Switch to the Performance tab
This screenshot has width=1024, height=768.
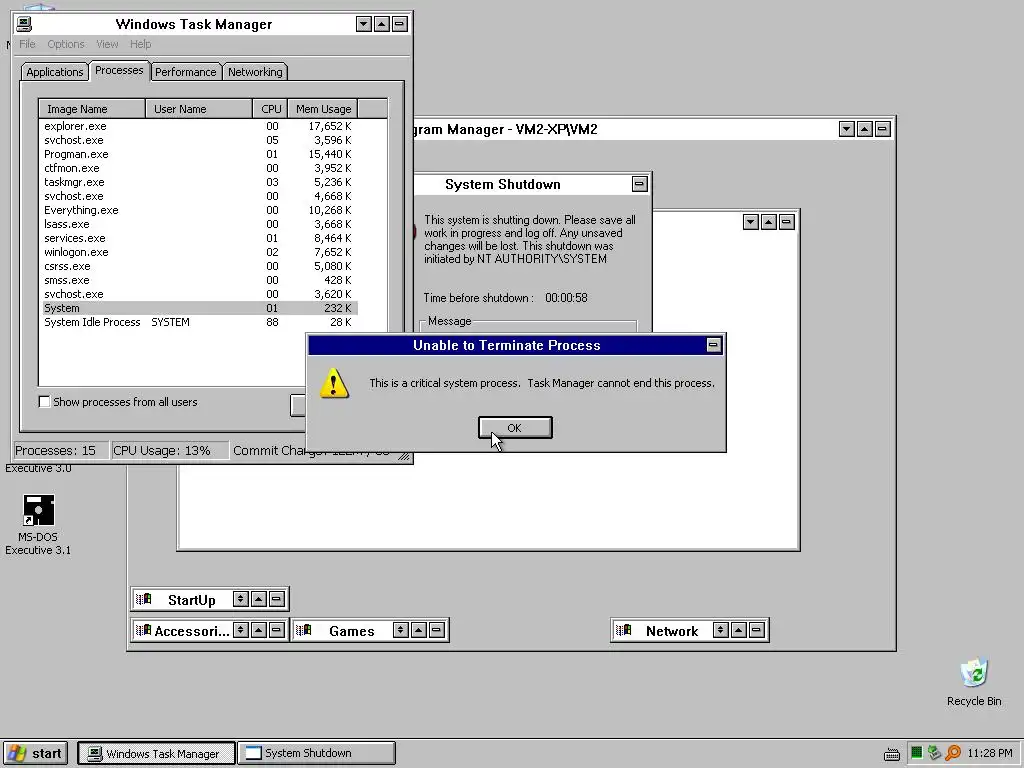[185, 72]
